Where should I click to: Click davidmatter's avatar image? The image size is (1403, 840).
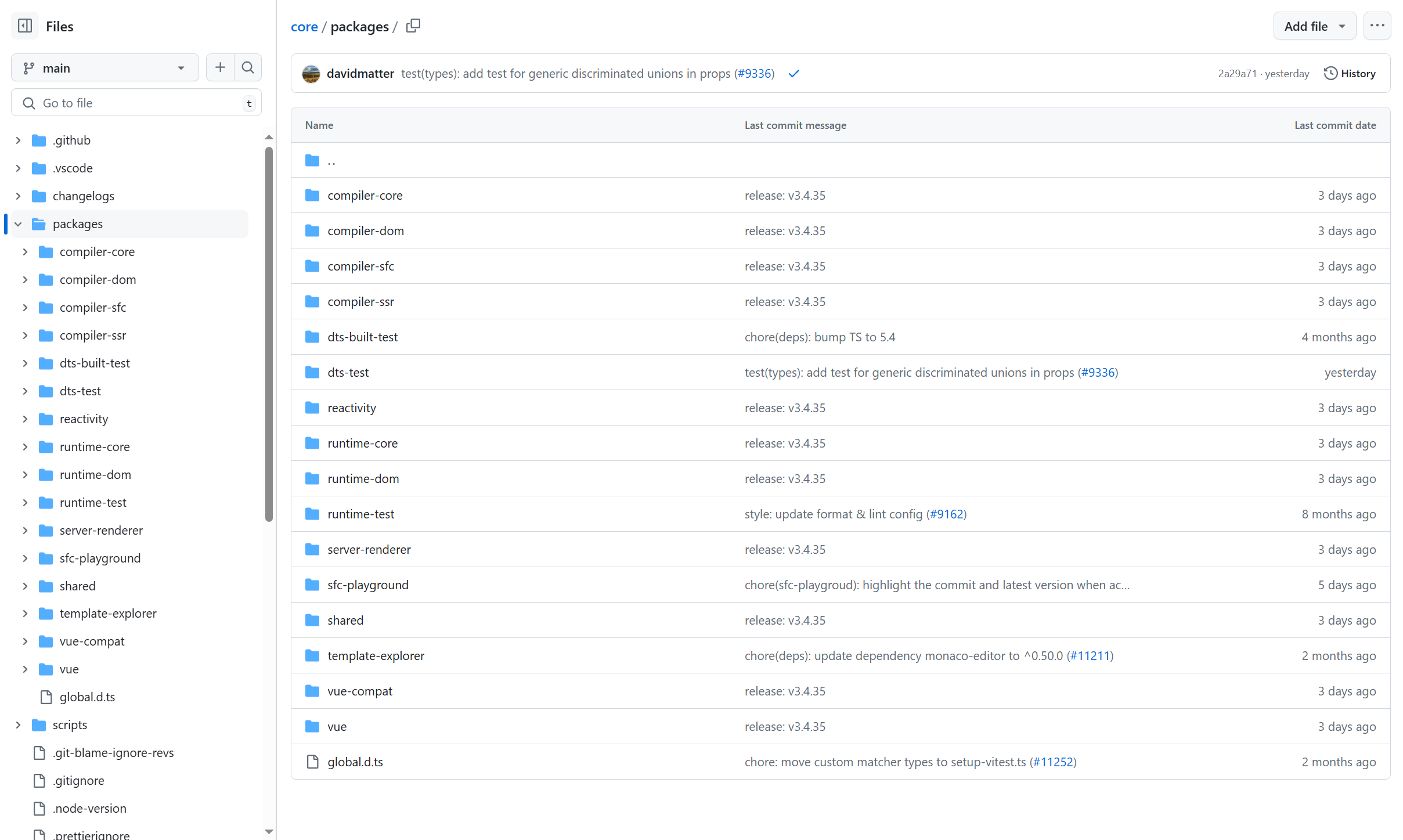(x=311, y=74)
